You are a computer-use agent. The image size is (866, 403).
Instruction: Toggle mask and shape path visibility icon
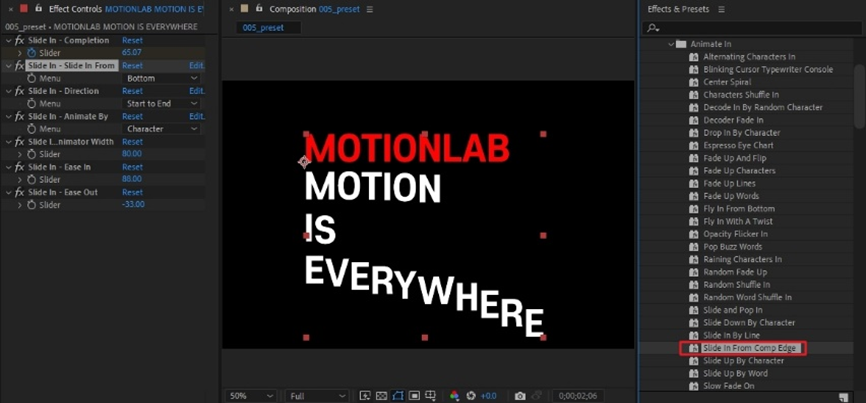point(398,396)
